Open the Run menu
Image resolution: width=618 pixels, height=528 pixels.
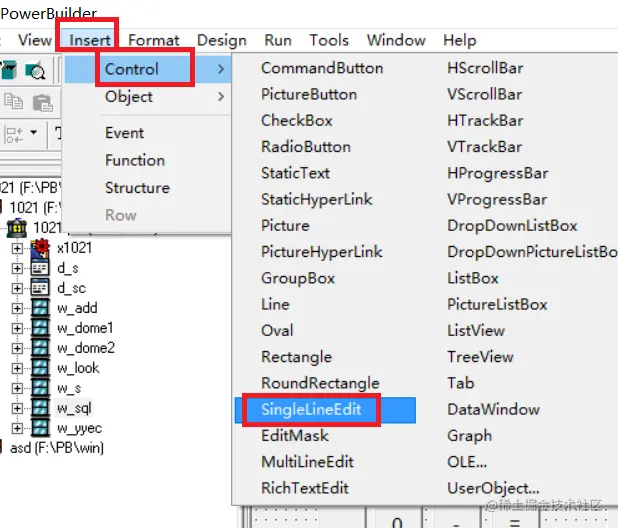(x=278, y=40)
